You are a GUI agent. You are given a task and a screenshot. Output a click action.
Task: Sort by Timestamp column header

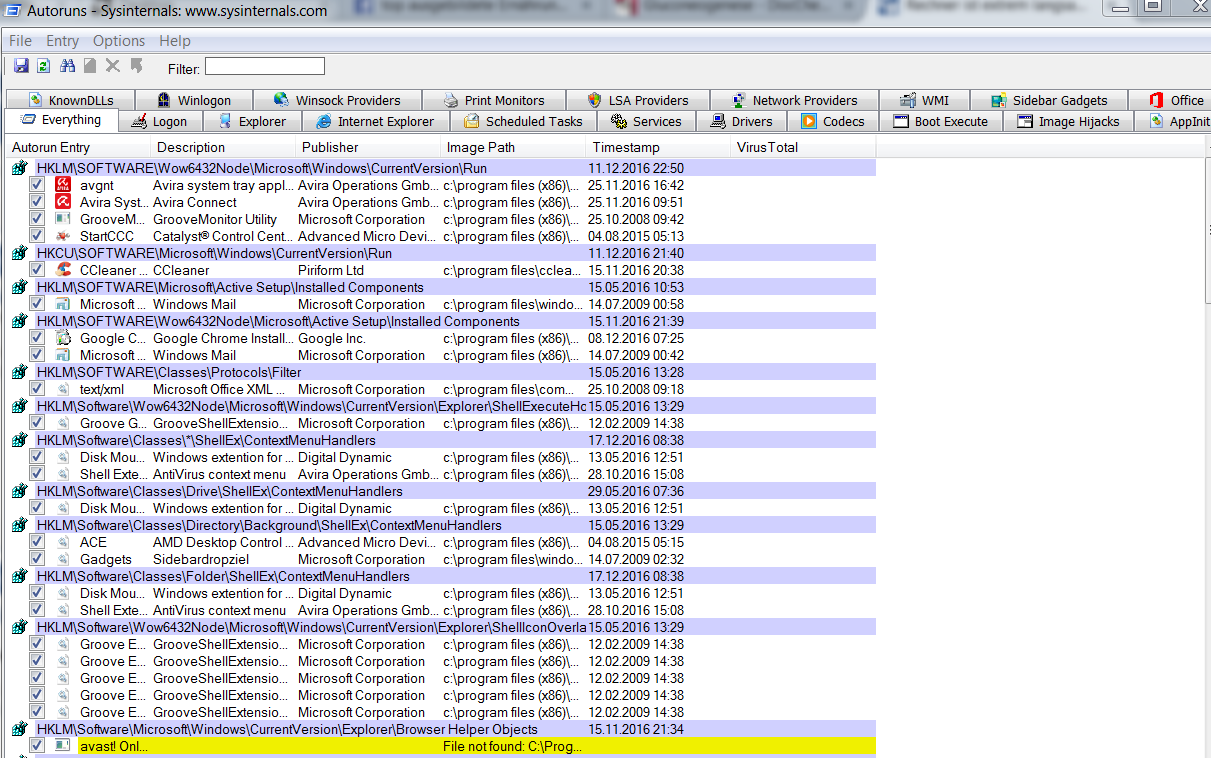(x=659, y=147)
